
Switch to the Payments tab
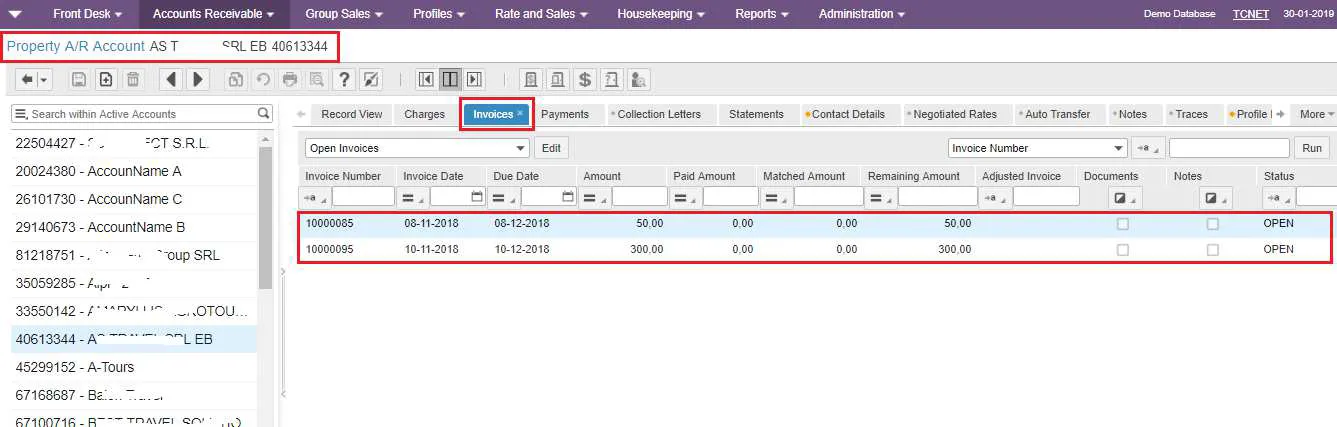pos(565,114)
